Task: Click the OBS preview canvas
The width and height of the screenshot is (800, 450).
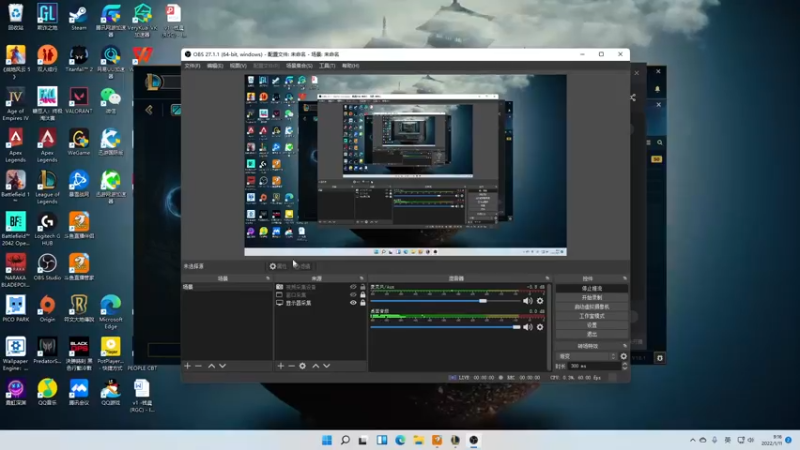Action: 405,165
